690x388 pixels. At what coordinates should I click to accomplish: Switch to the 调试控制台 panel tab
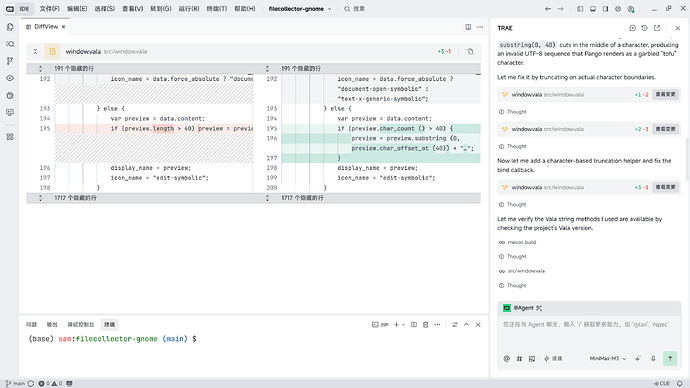point(81,325)
